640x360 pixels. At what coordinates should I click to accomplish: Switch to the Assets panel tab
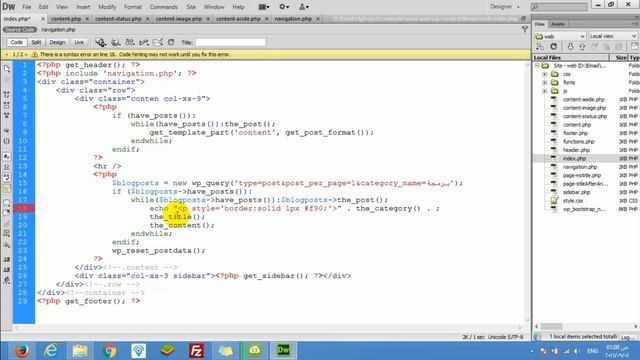click(x=558, y=24)
